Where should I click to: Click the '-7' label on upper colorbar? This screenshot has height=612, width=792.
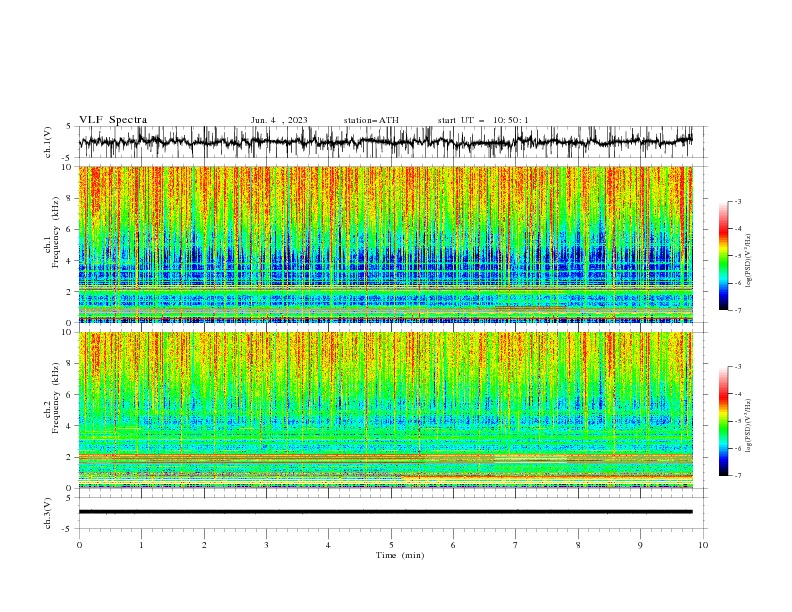click(738, 310)
